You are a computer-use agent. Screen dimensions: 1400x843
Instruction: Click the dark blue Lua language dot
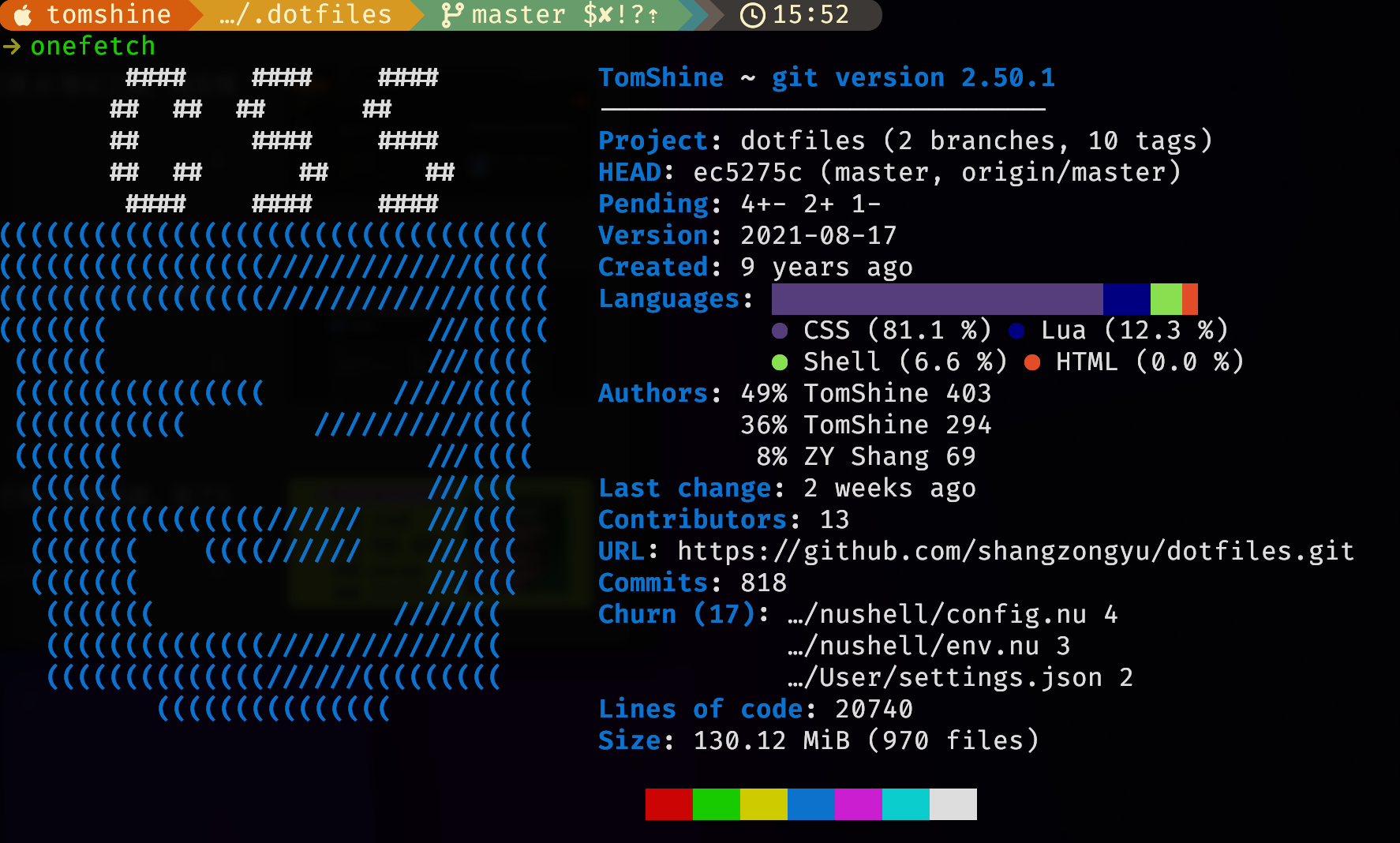point(1016,331)
